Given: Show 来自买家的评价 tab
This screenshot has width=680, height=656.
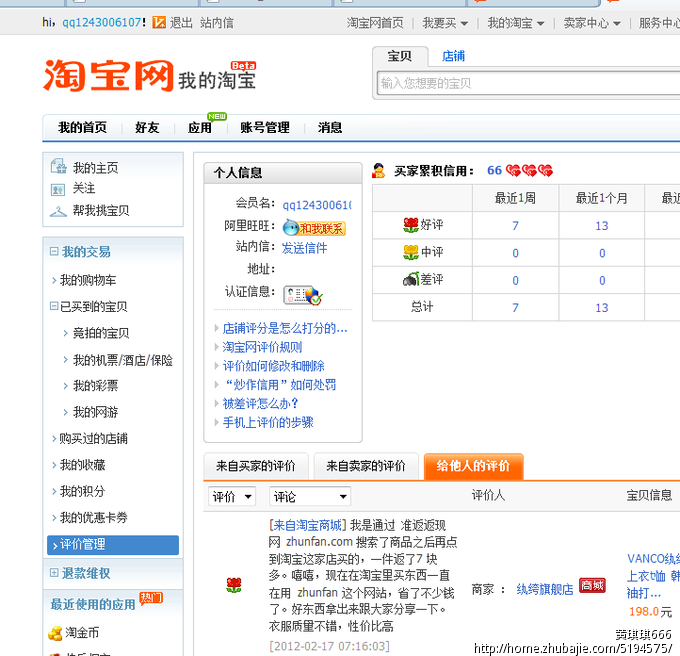Looking at the screenshot, I should point(256,466).
